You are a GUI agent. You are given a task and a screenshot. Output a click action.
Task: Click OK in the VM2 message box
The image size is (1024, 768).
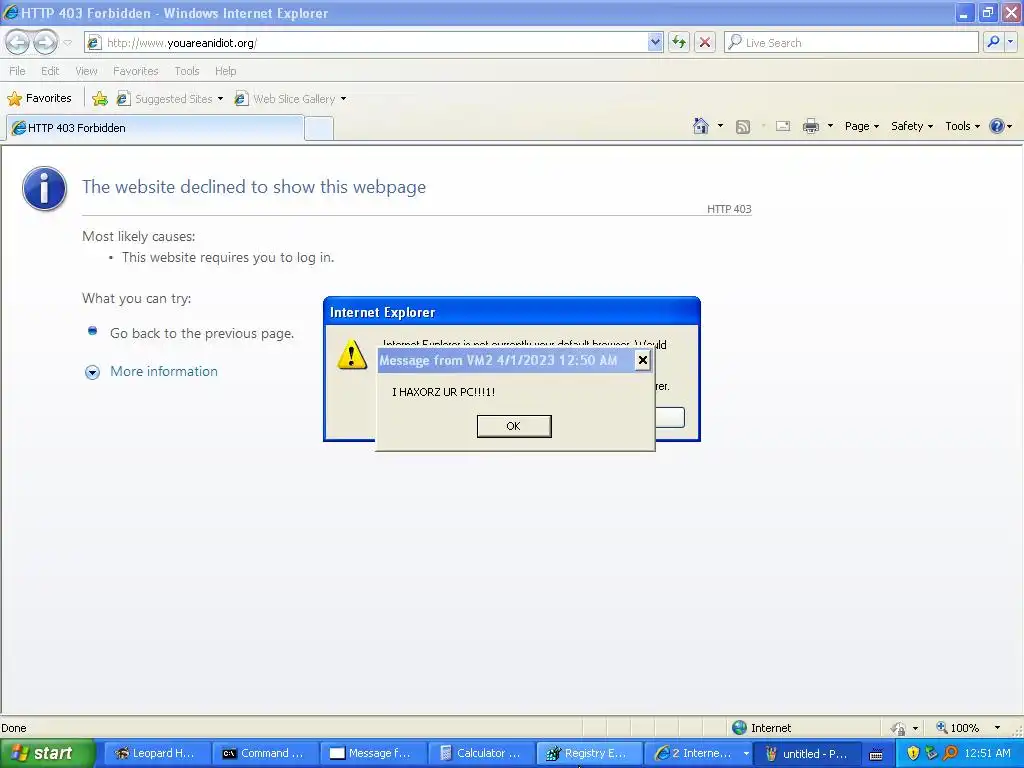(x=514, y=426)
